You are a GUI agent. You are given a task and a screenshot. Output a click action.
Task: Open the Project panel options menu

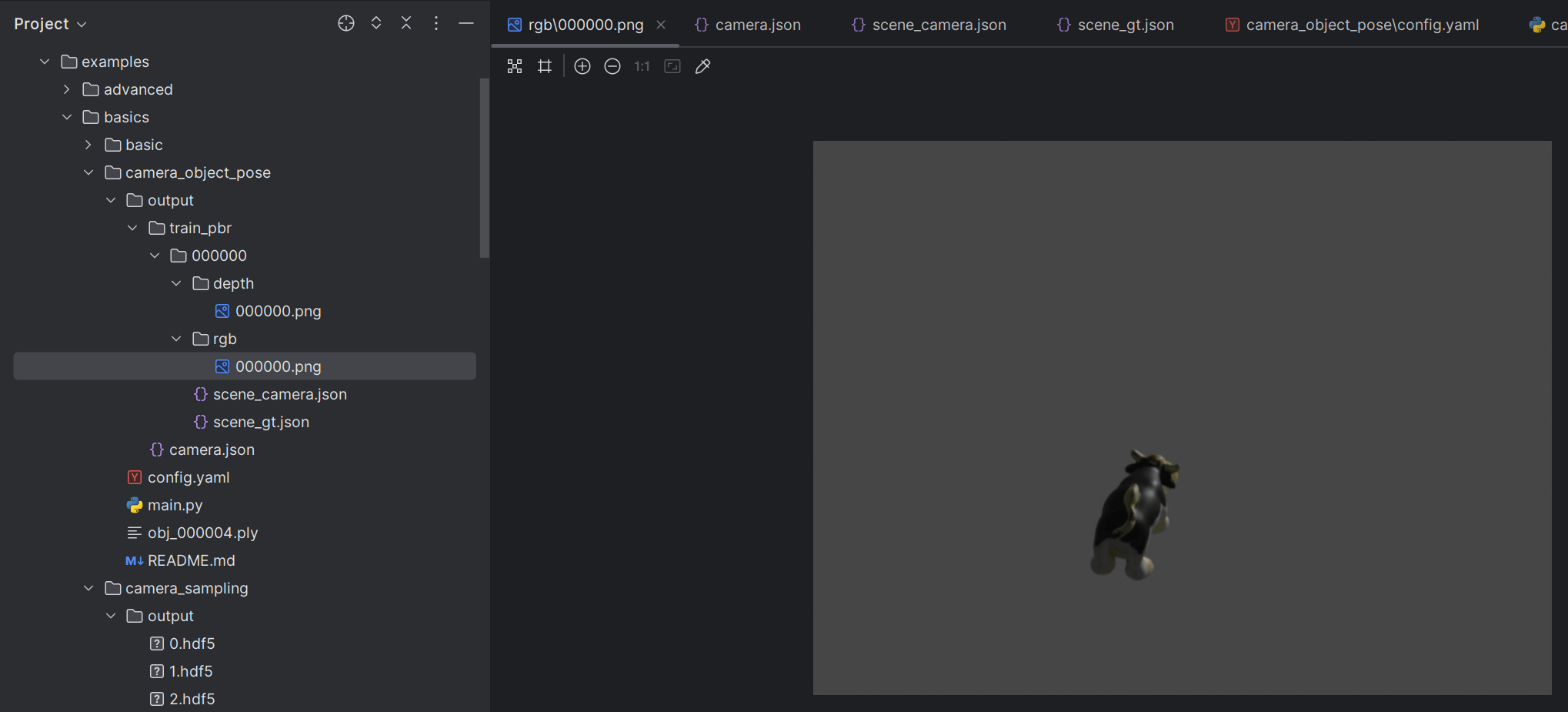(436, 24)
